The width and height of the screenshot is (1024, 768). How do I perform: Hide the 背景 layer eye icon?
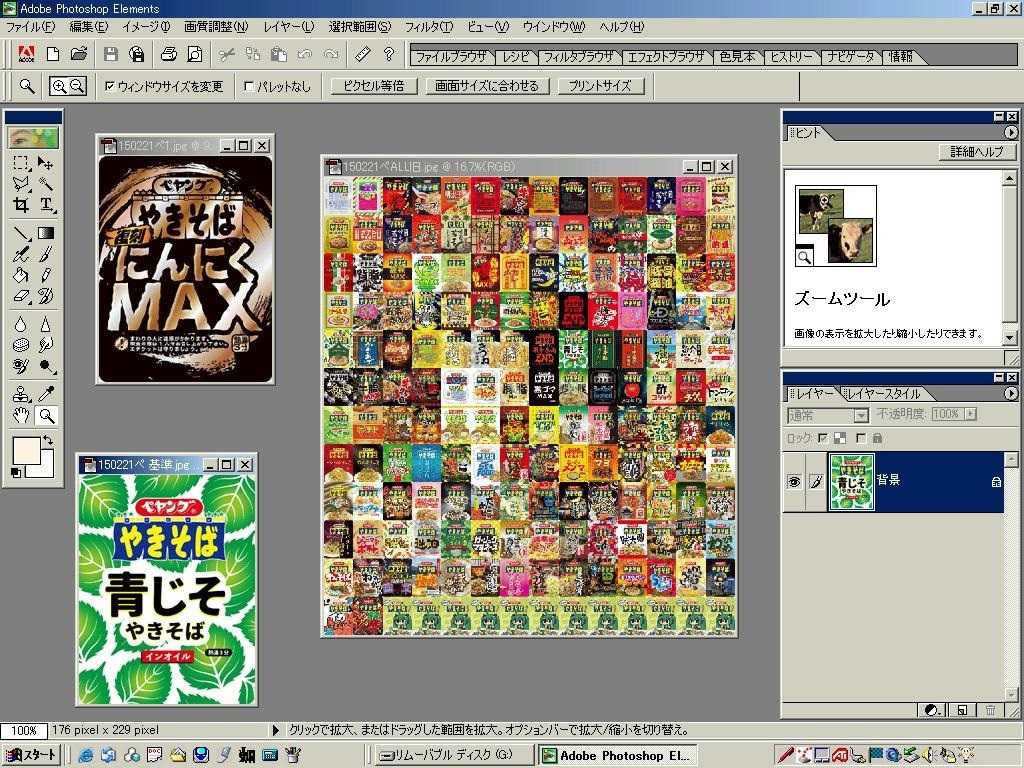click(794, 482)
